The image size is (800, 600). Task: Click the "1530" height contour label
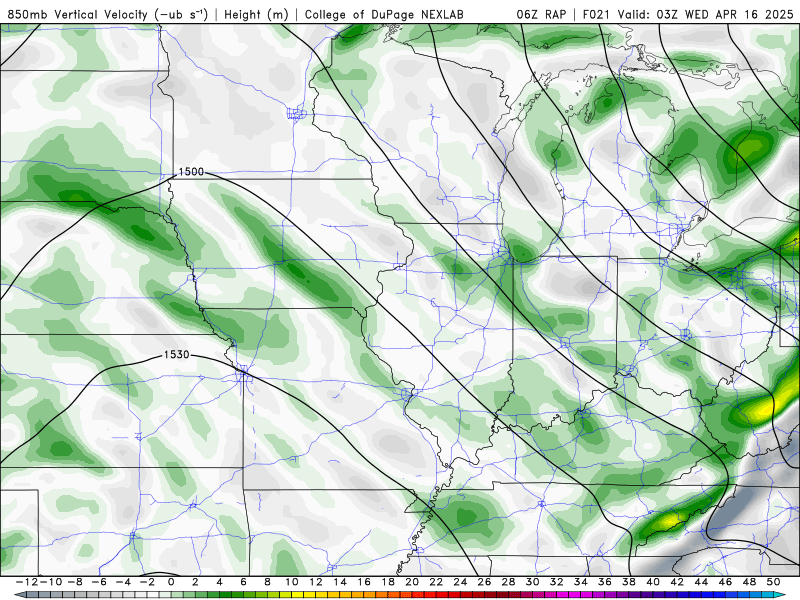click(x=177, y=355)
